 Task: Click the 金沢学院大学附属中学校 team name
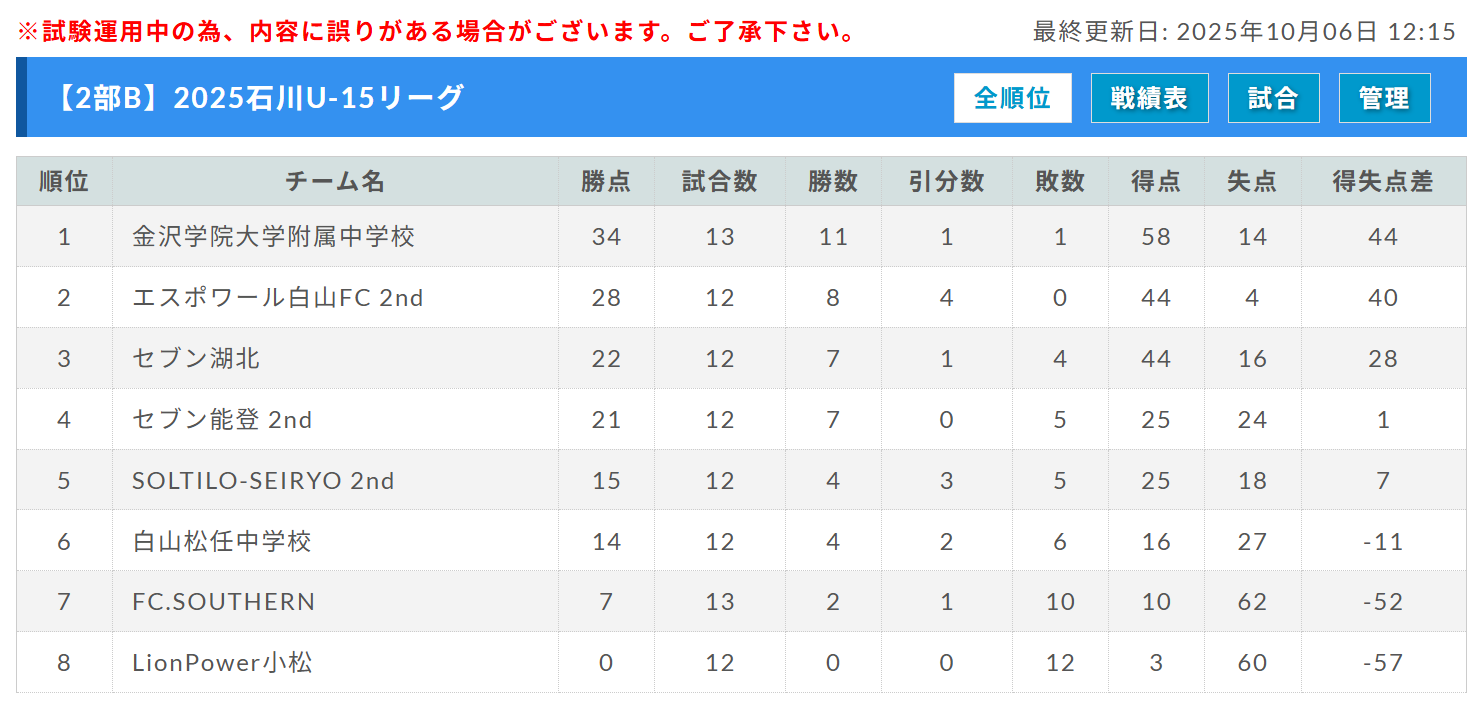(273, 237)
